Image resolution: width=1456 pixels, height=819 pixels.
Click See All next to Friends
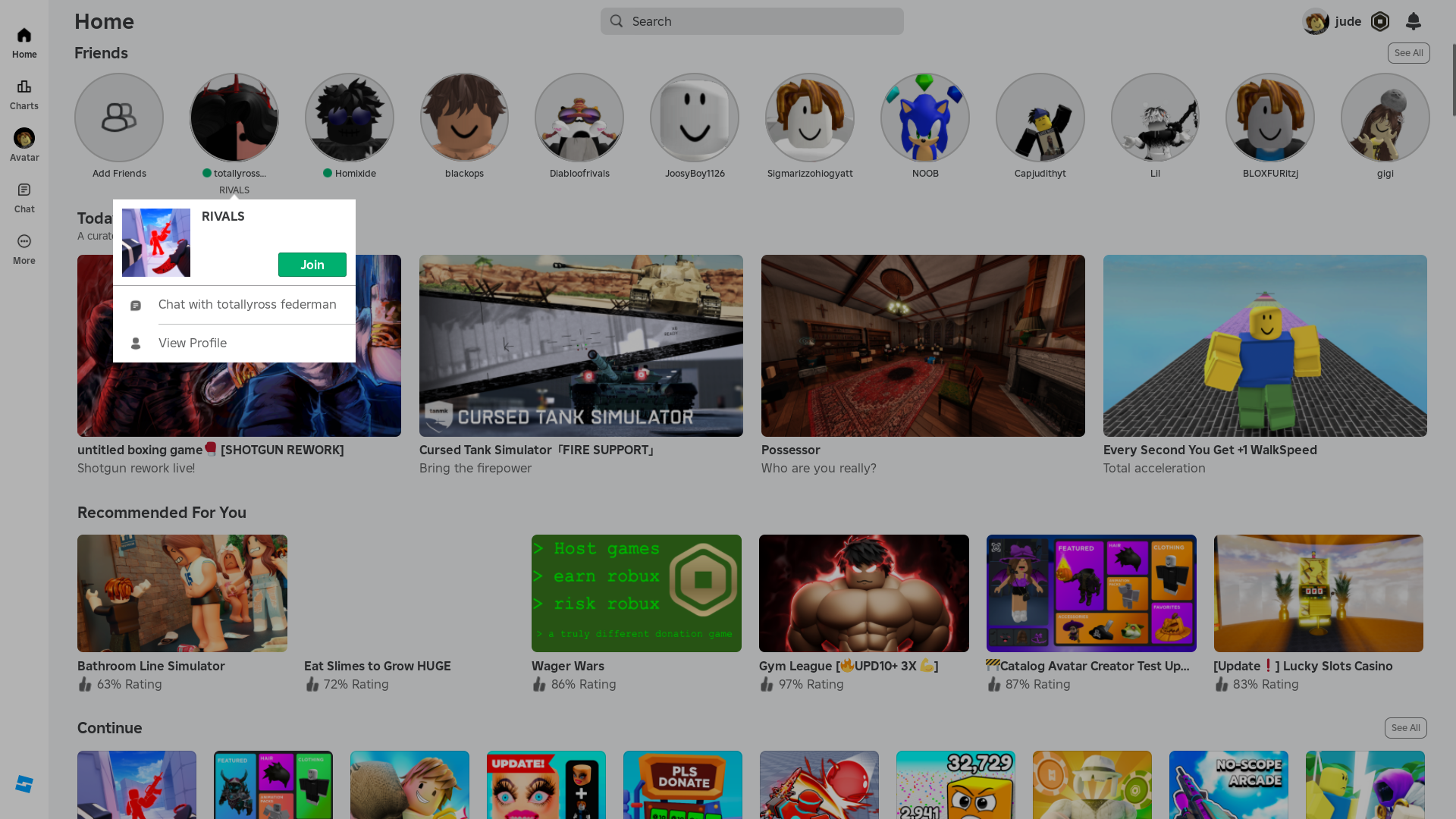[x=1408, y=53]
